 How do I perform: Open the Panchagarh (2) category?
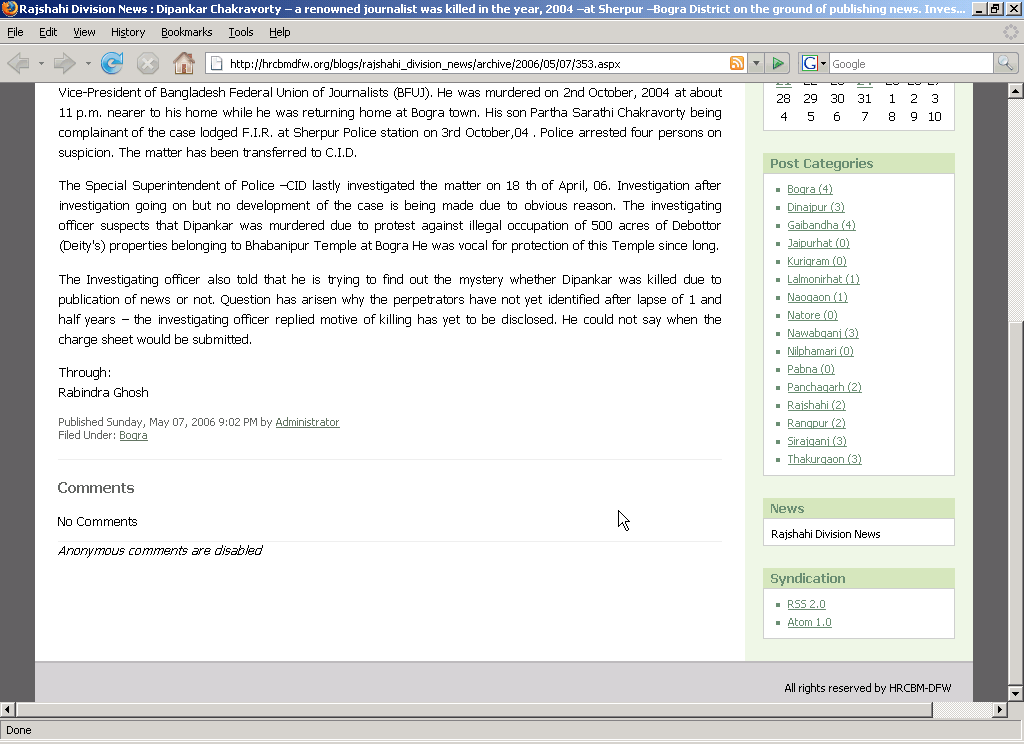824,387
